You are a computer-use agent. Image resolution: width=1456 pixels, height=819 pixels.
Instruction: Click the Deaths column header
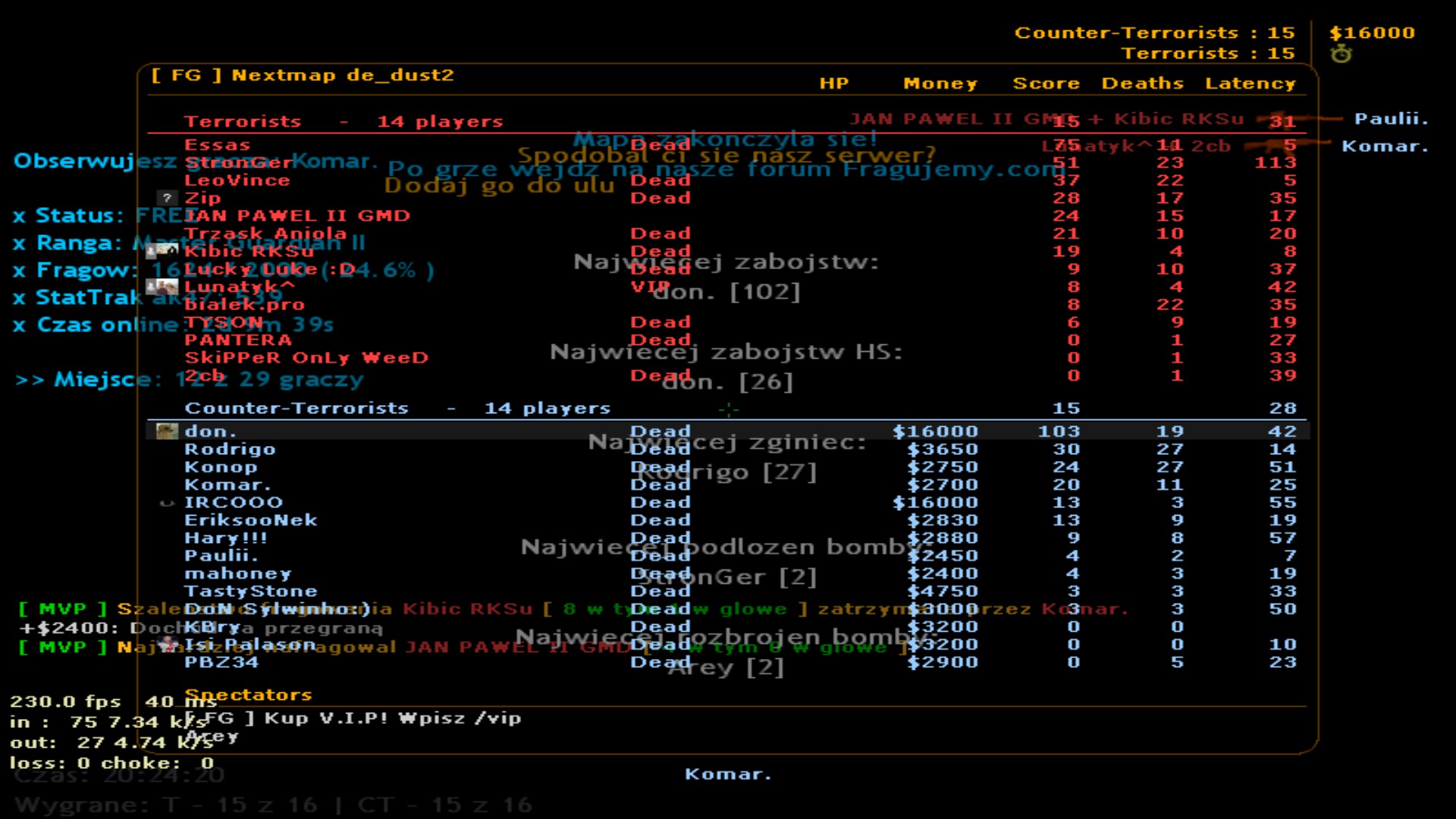(1142, 83)
